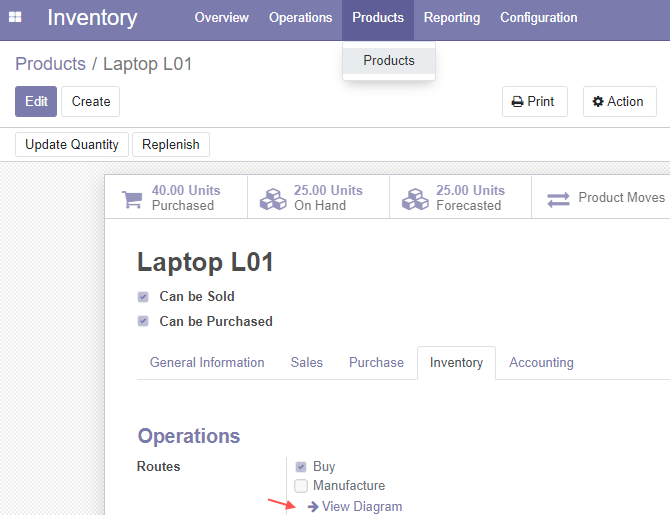Click the Update Quantity button

[x=72, y=144]
